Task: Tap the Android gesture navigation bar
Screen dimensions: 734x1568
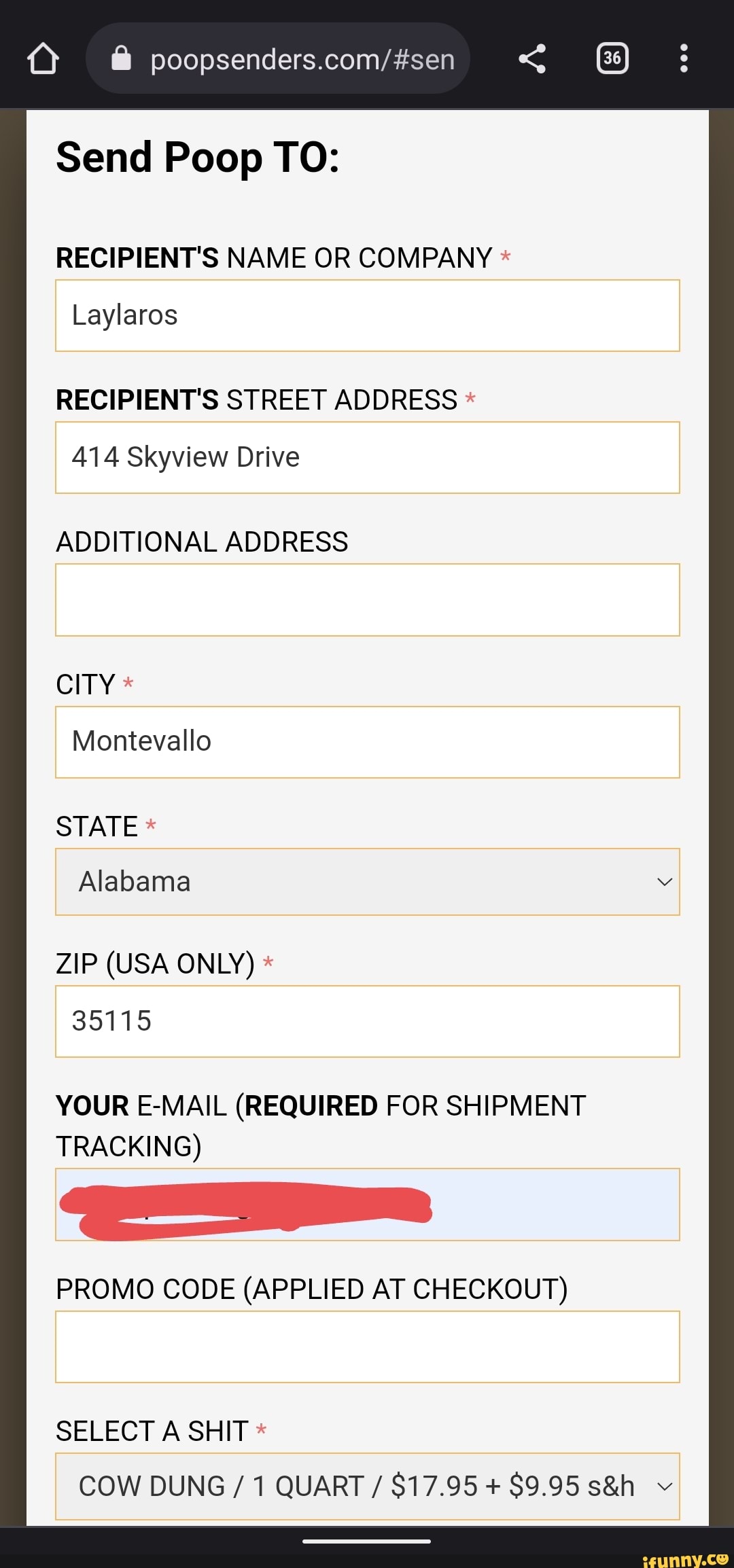Action: point(367,1541)
